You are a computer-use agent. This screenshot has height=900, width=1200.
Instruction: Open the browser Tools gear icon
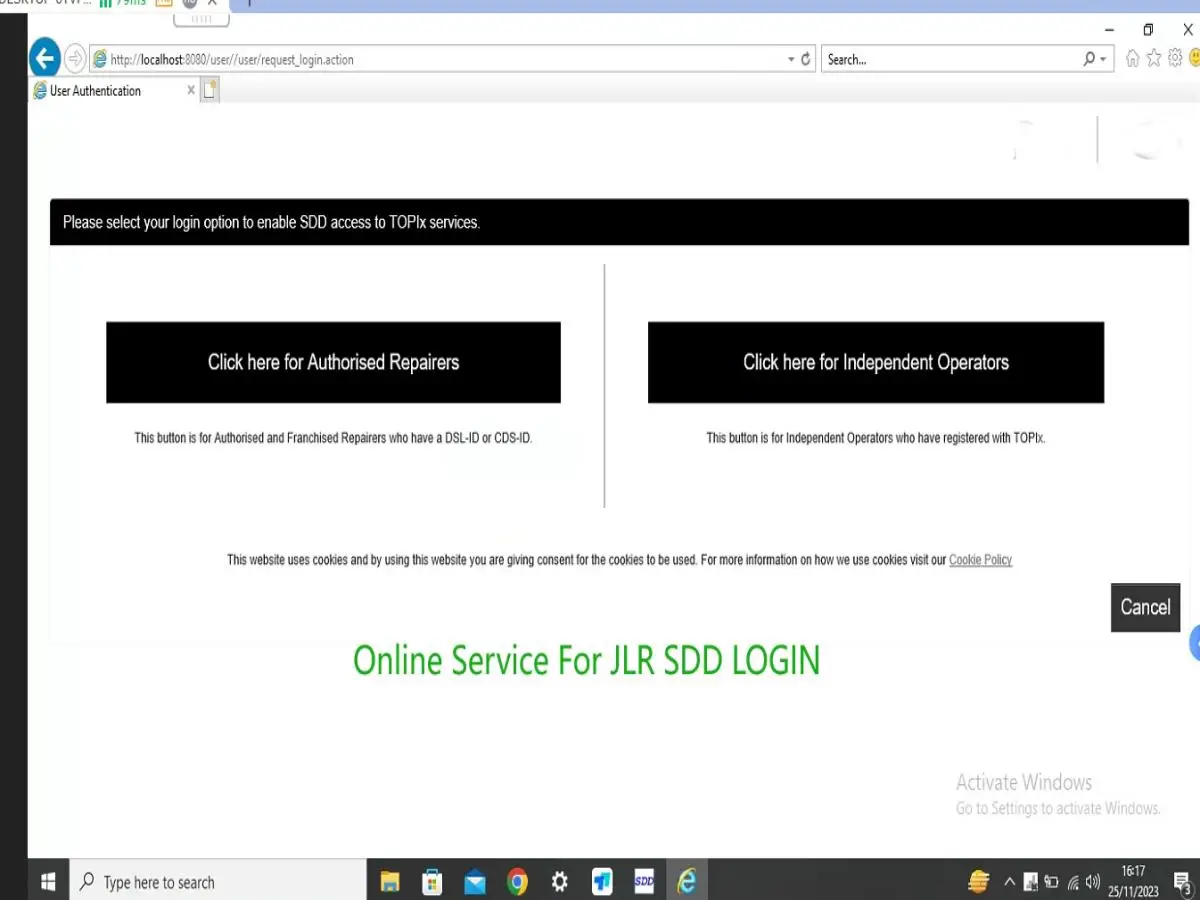(1175, 59)
